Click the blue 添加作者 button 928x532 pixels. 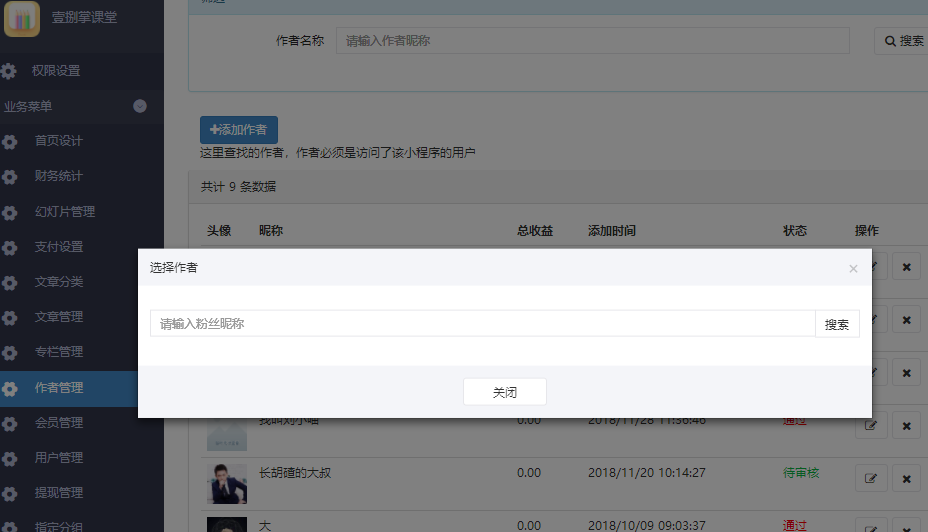click(239, 130)
